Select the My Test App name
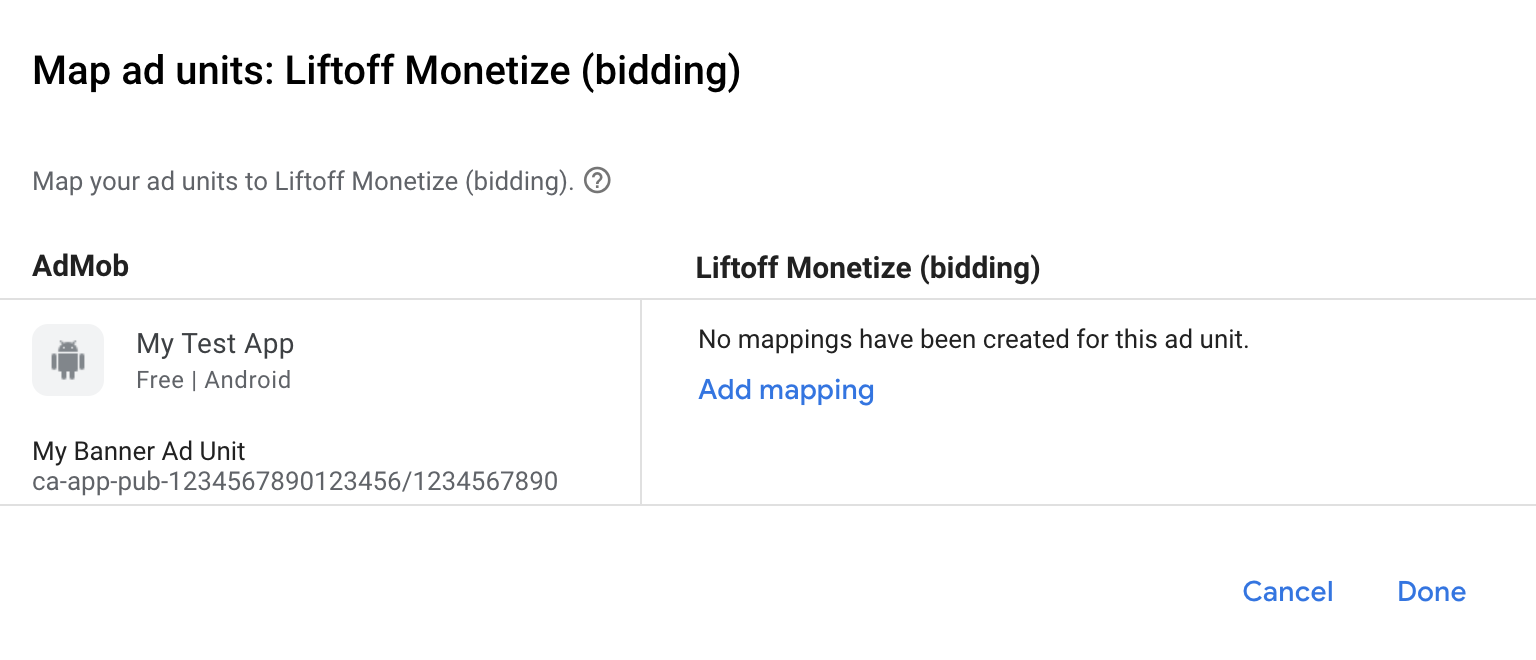1536x660 pixels. (215, 345)
